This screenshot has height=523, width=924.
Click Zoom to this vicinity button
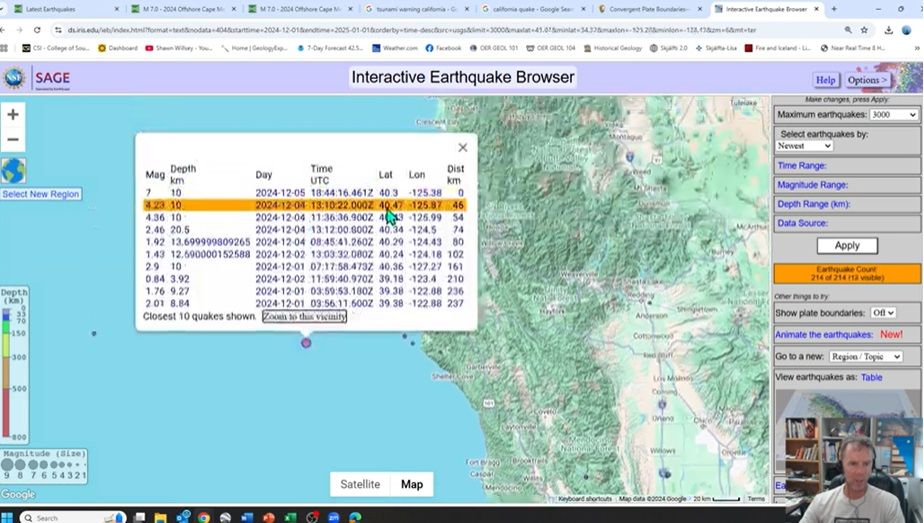[304, 316]
